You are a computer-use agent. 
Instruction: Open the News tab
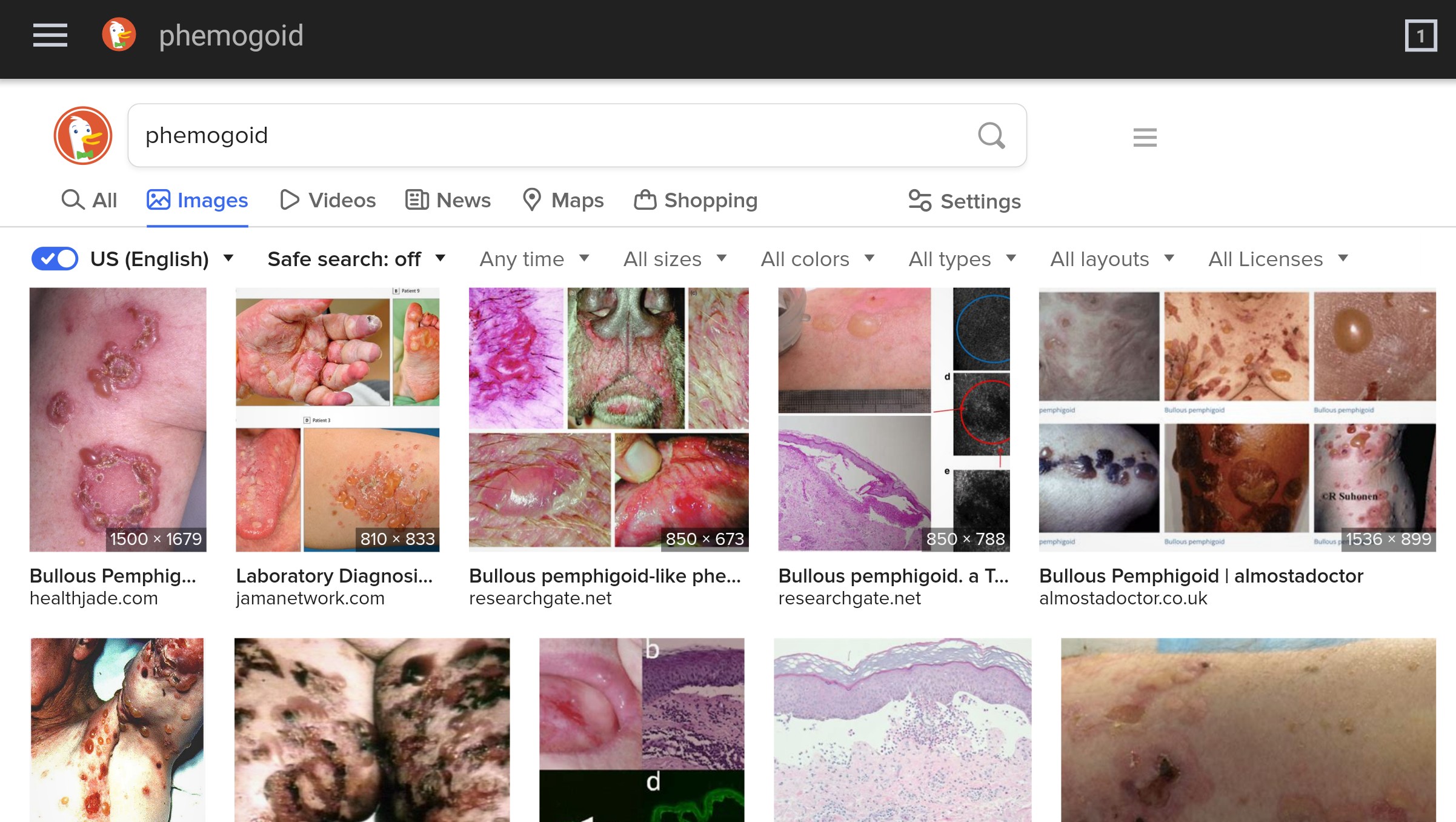coord(448,200)
